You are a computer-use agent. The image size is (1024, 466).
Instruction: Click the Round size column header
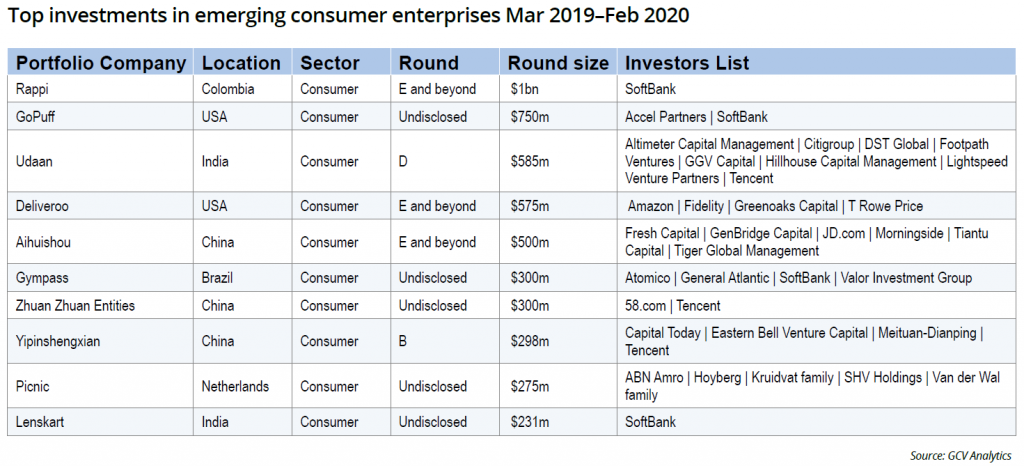click(558, 63)
